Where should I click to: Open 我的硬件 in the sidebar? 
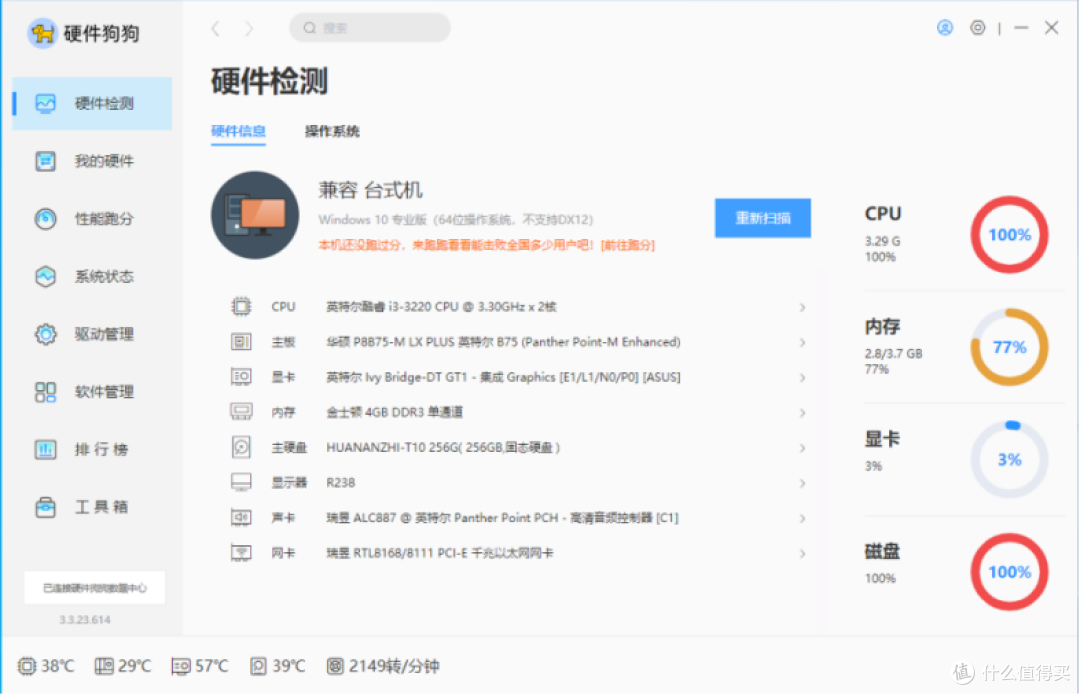tap(92, 161)
